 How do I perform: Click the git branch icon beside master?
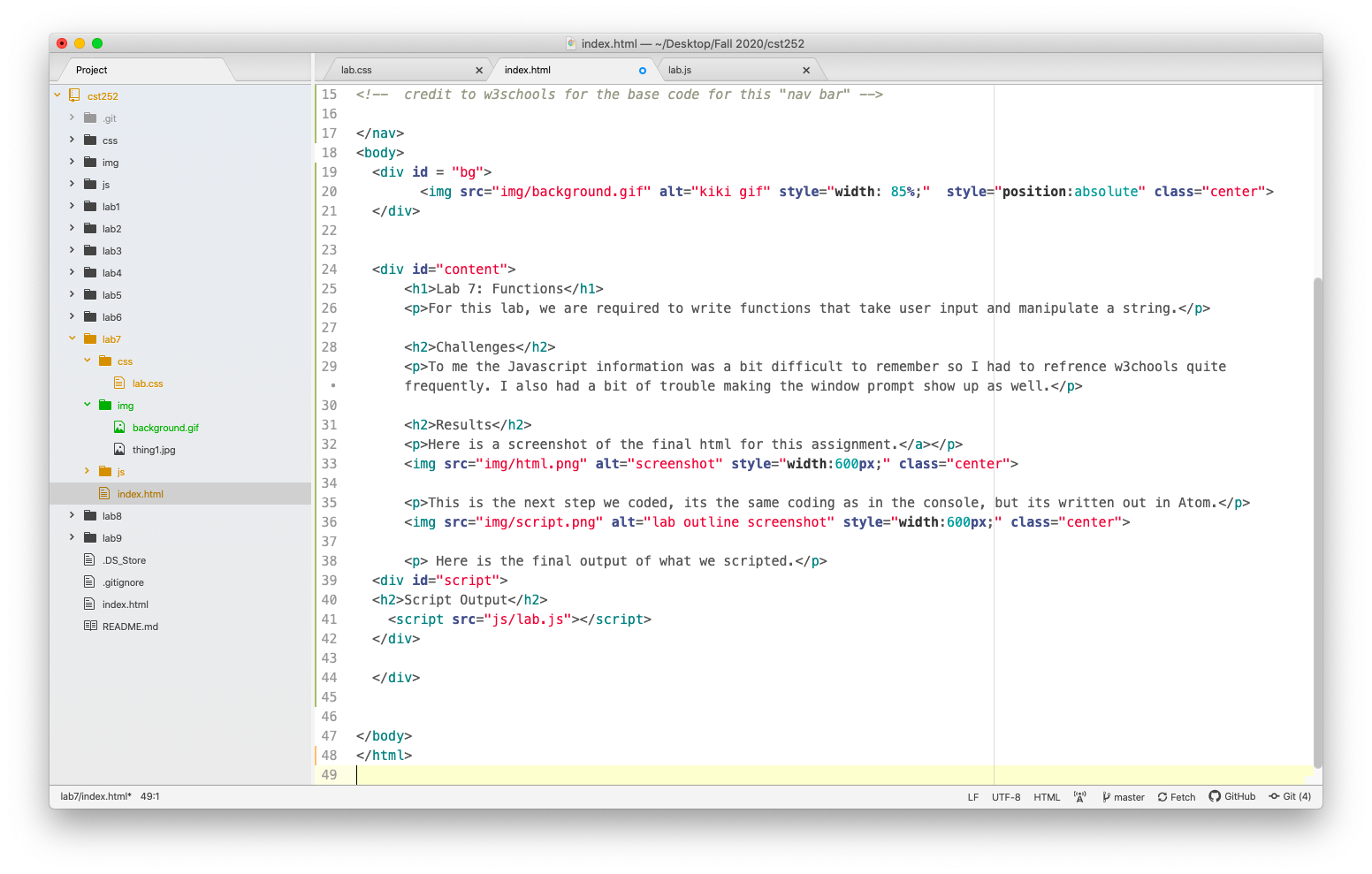pyautogui.click(x=1106, y=797)
